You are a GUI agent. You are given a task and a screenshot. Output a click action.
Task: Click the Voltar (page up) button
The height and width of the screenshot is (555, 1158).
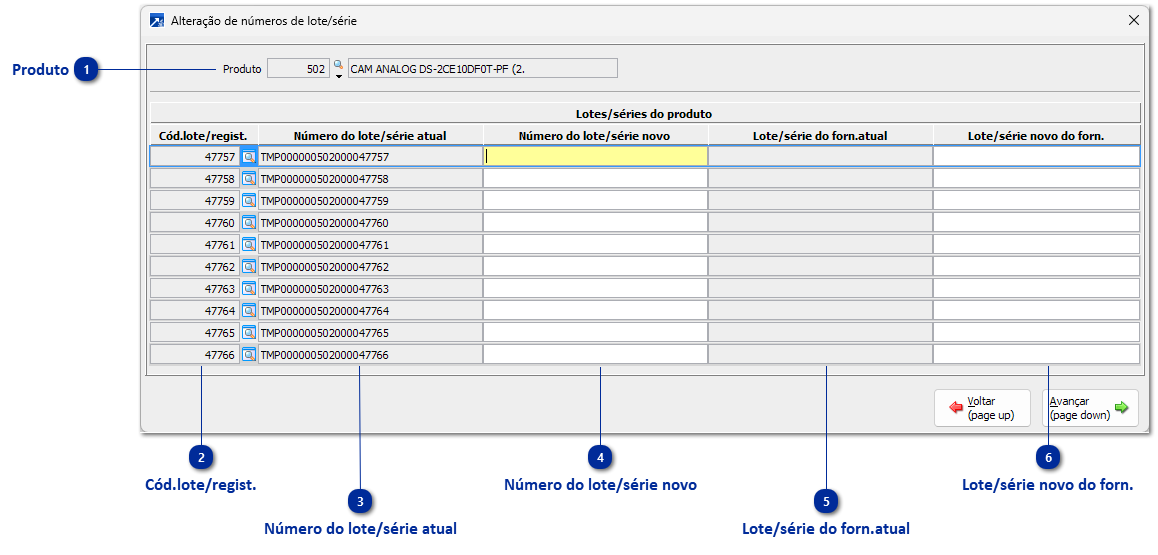pyautogui.click(x=981, y=407)
